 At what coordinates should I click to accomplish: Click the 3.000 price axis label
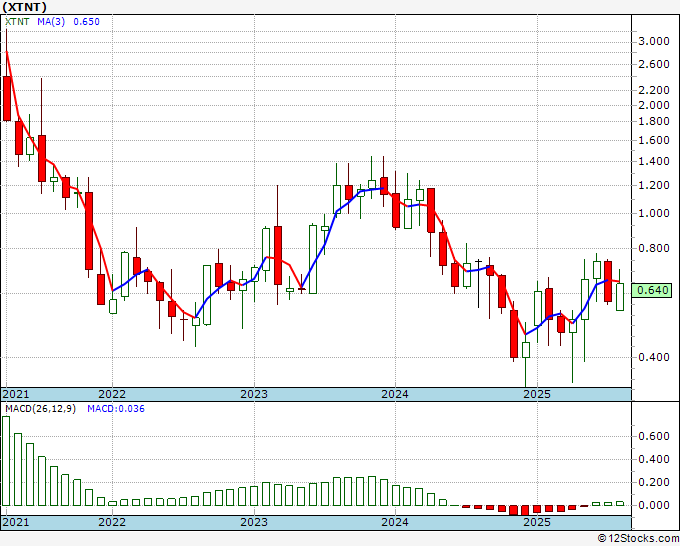point(654,41)
